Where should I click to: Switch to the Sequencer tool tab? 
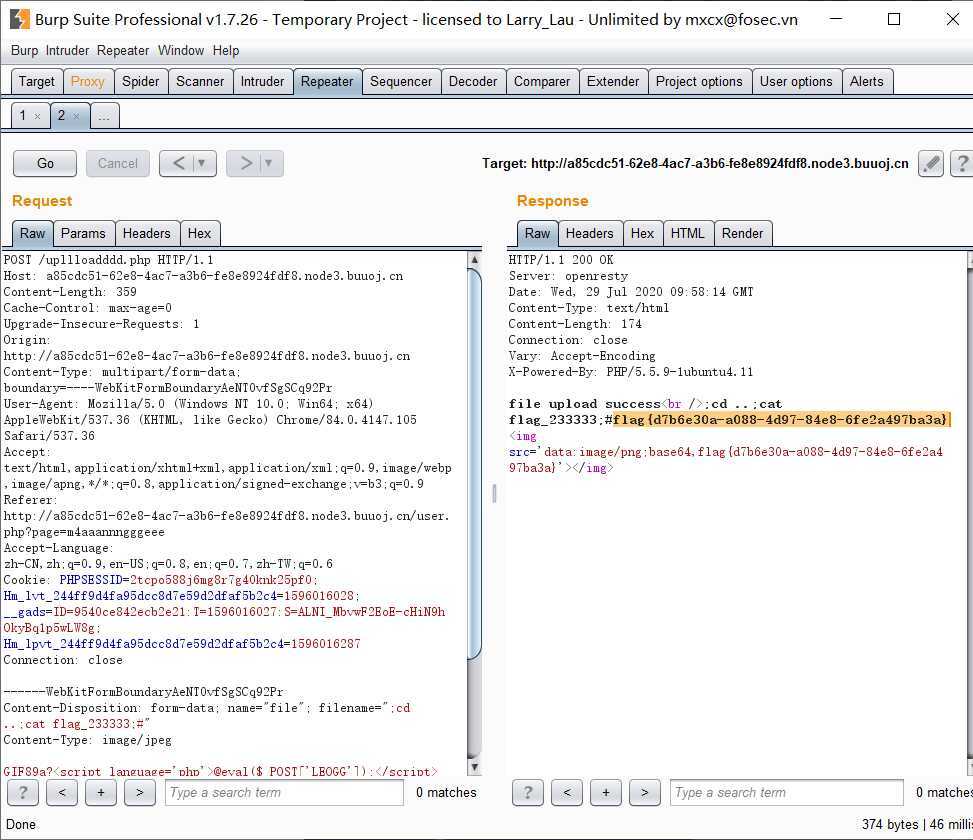[x=401, y=81]
